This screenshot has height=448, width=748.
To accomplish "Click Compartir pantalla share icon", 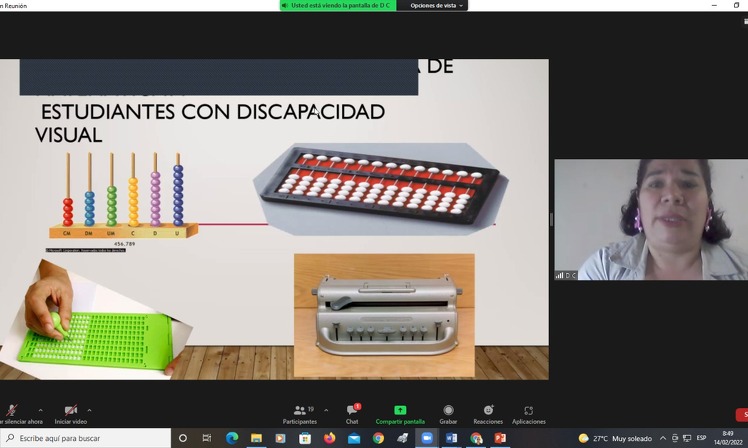I will click(x=400, y=410).
